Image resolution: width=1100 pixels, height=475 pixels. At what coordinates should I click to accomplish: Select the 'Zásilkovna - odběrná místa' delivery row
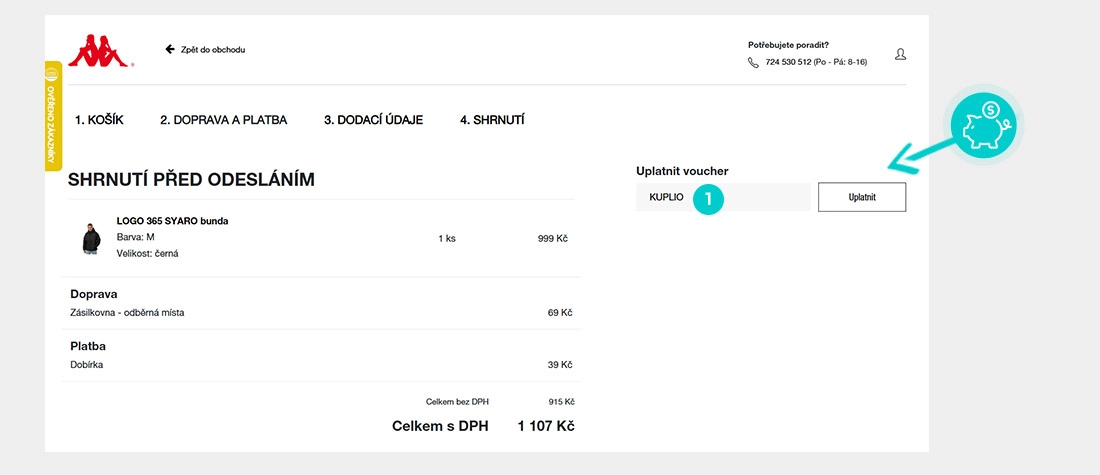(127, 313)
